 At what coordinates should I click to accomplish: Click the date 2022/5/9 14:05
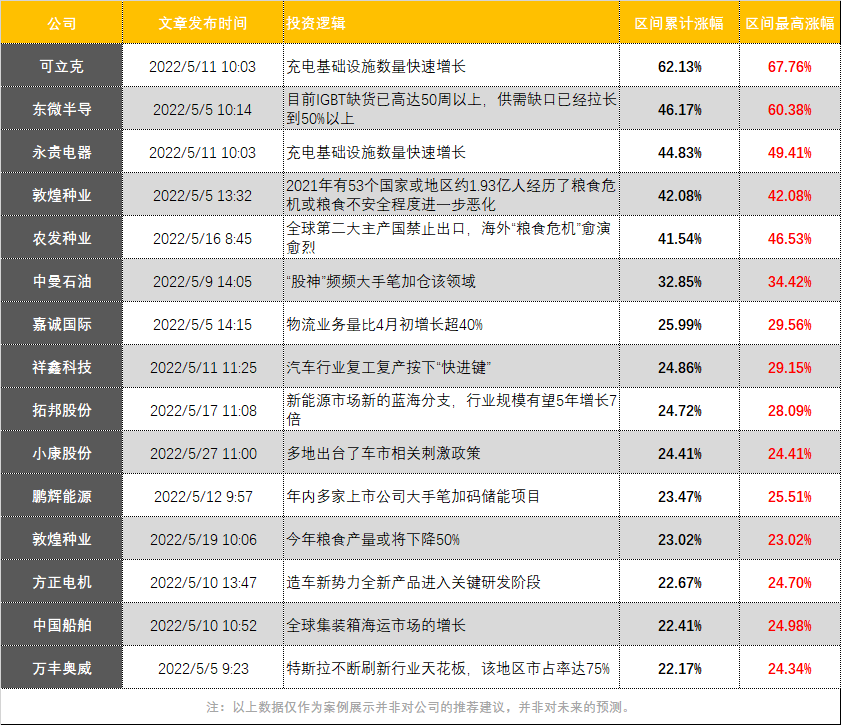pos(203,282)
